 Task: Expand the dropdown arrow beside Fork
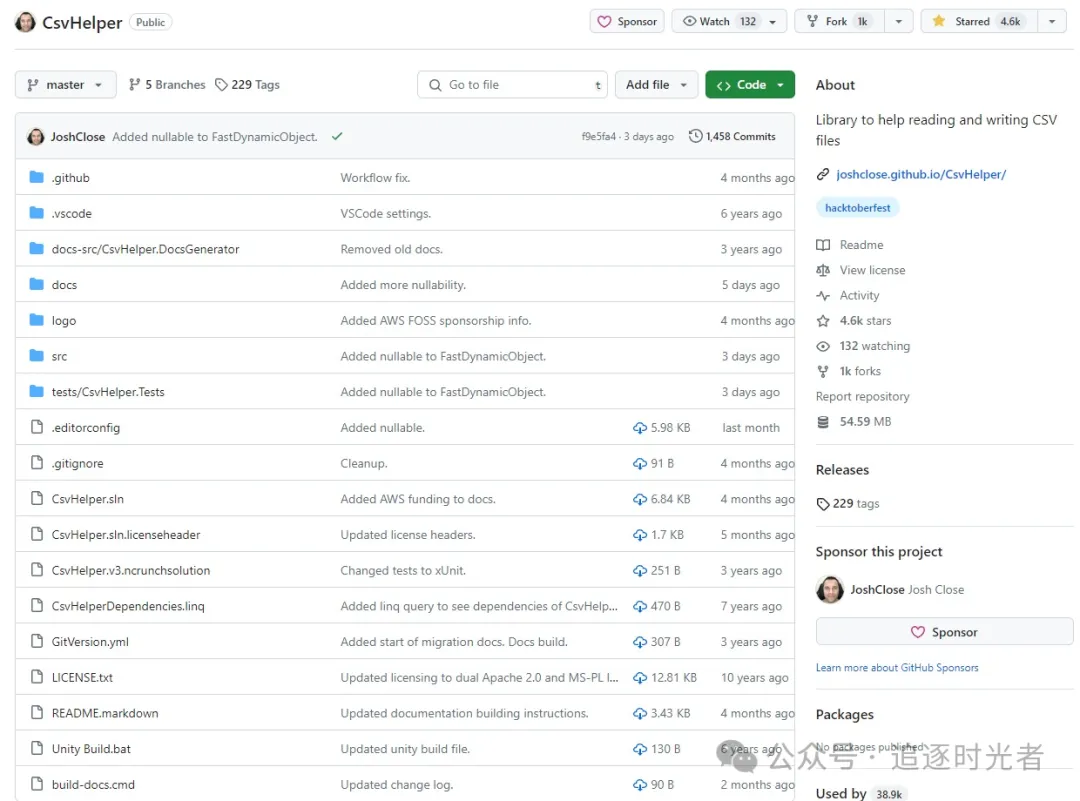pos(898,21)
